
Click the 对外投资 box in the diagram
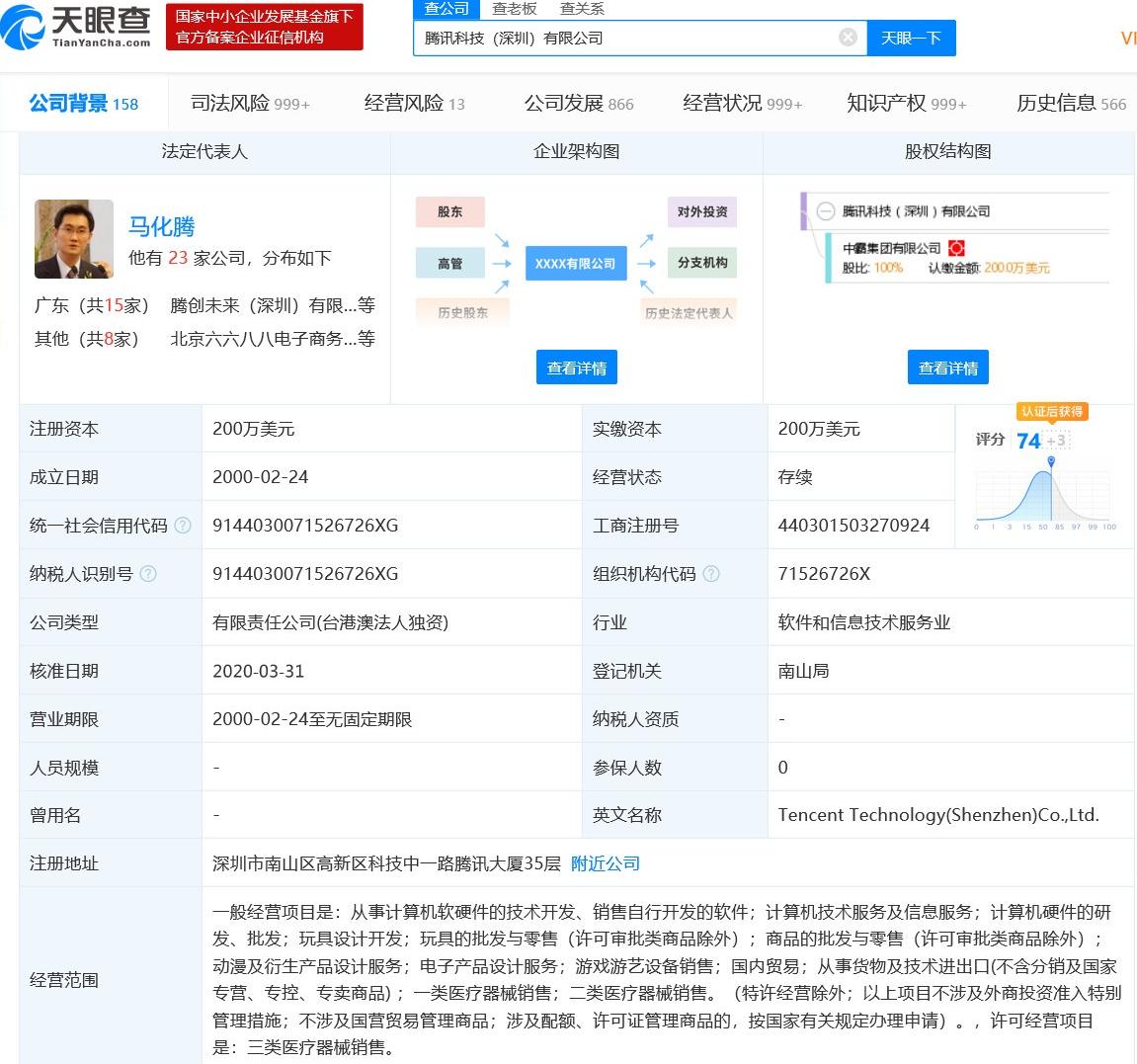tap(702, 211)
